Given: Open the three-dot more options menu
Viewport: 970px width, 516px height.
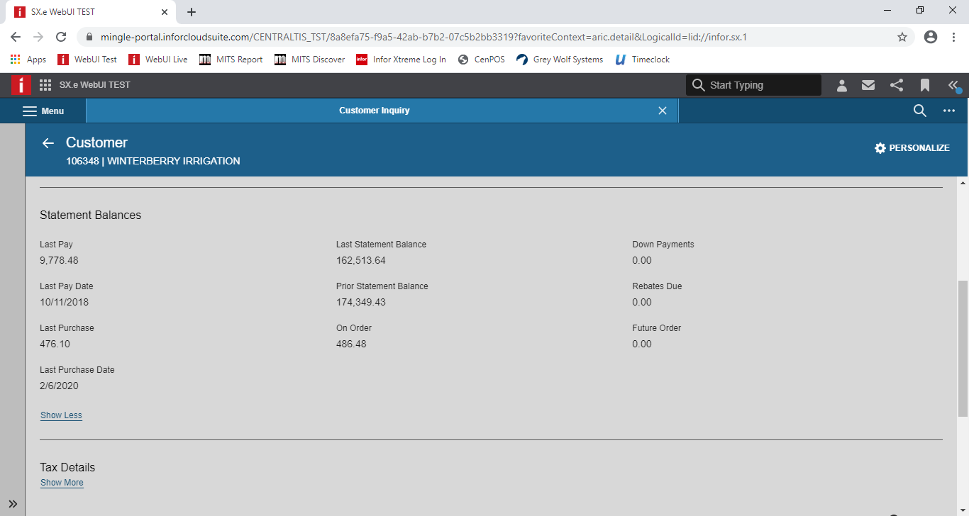Looking at the screenshot, I should coord(949,111).
